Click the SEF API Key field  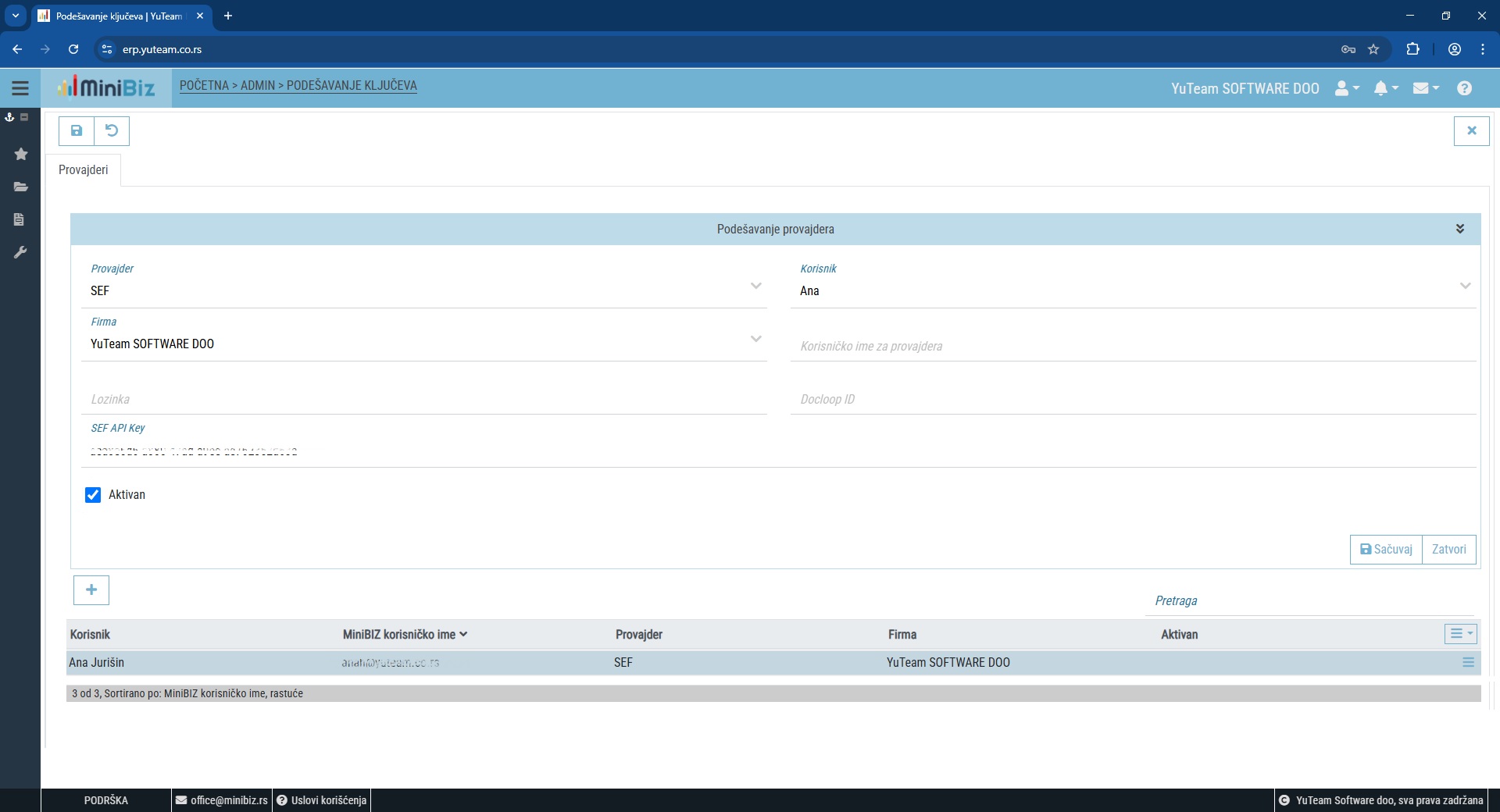point(778,451)
